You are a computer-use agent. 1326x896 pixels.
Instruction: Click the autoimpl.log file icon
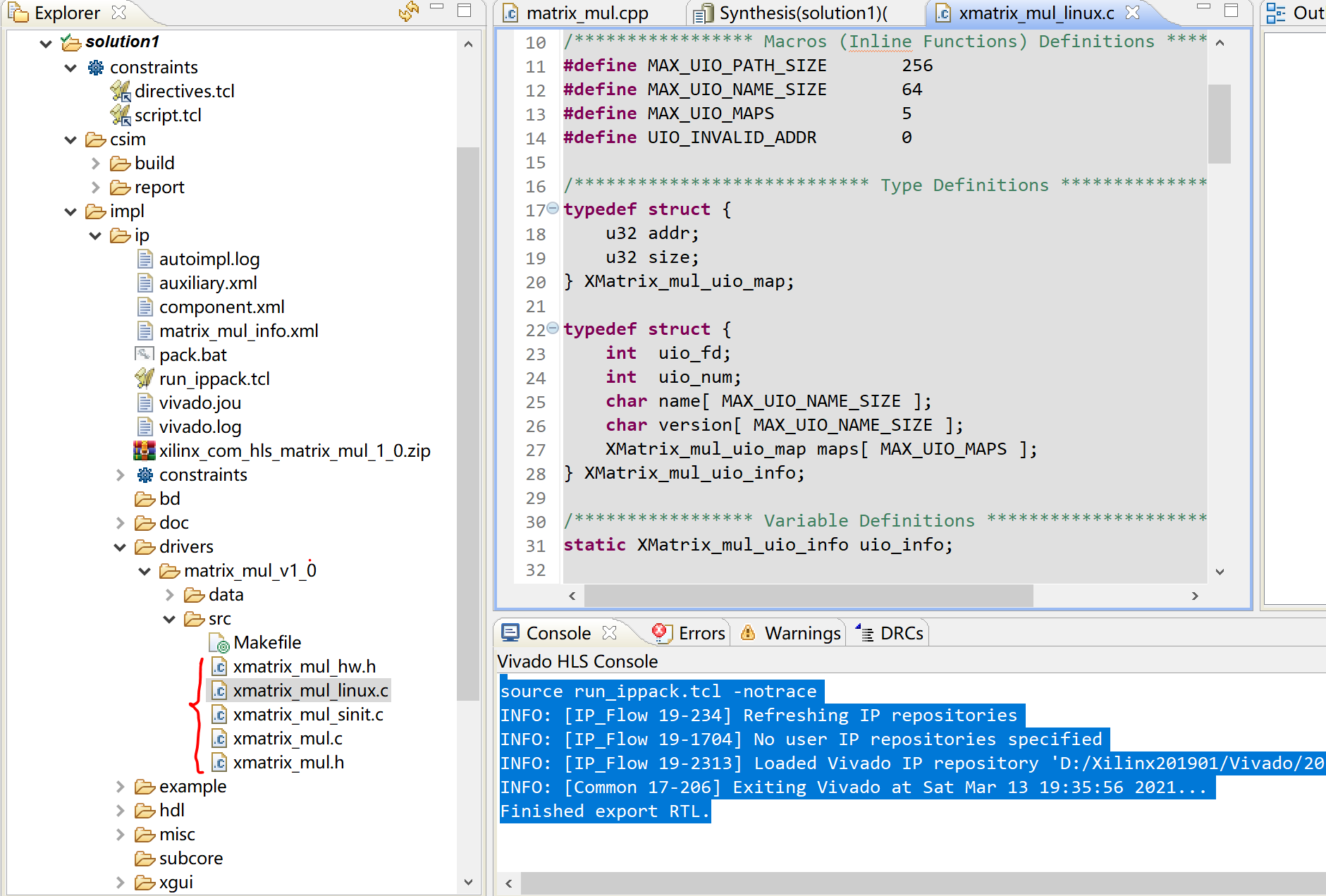click(x=145, y=259)
